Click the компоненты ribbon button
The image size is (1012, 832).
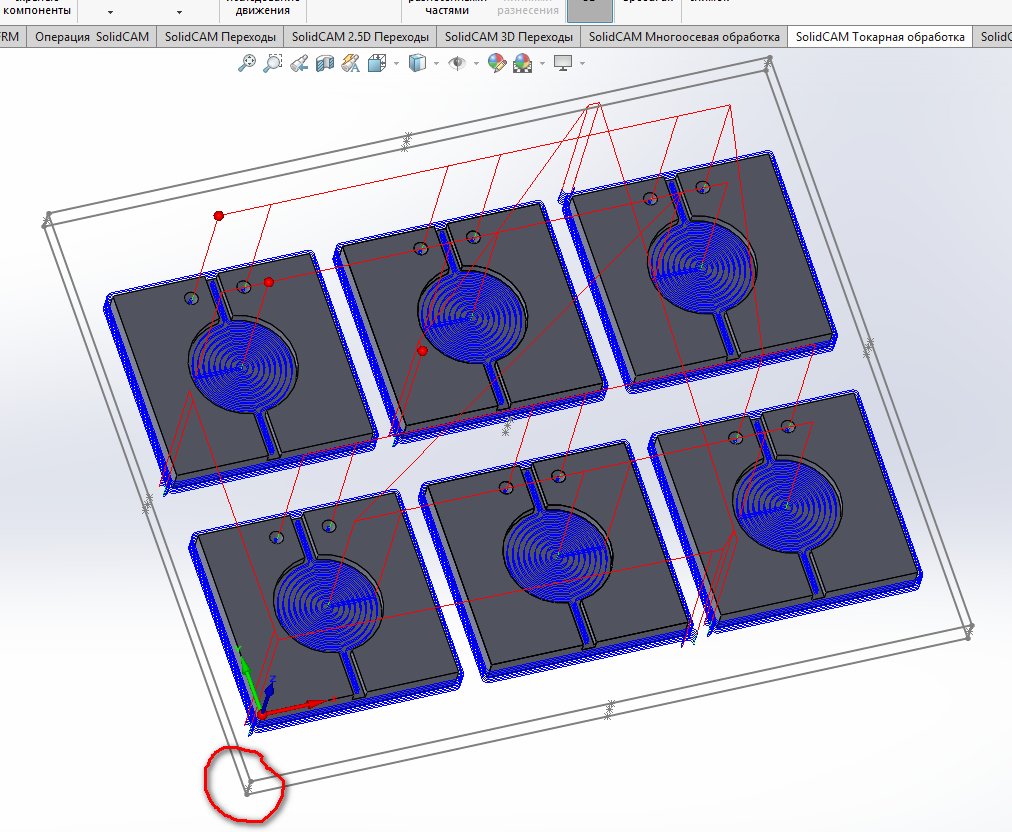tap(37, 10)
